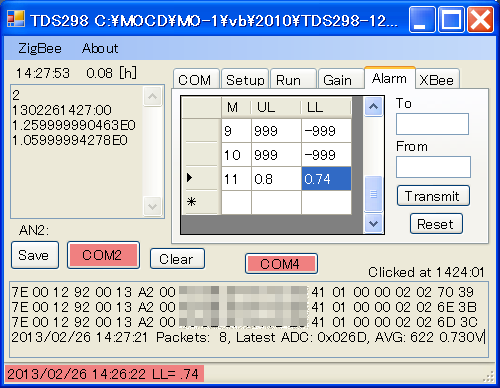Close the TDS298 window
The width and height of the screenshot is (500, 388).
point(480,20)
